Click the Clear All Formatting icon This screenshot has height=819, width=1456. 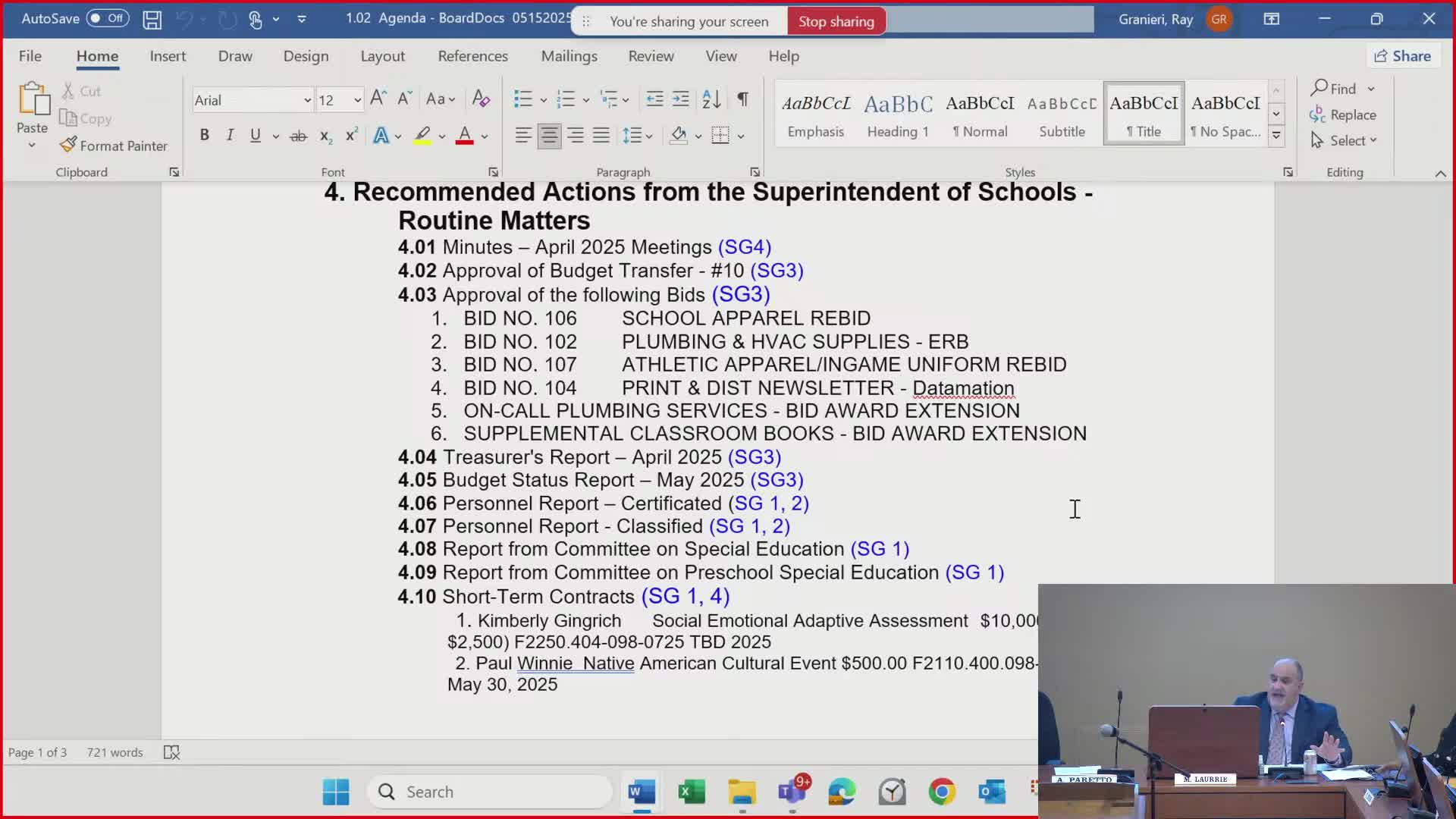pyautogui.click(x=481, y=99)
